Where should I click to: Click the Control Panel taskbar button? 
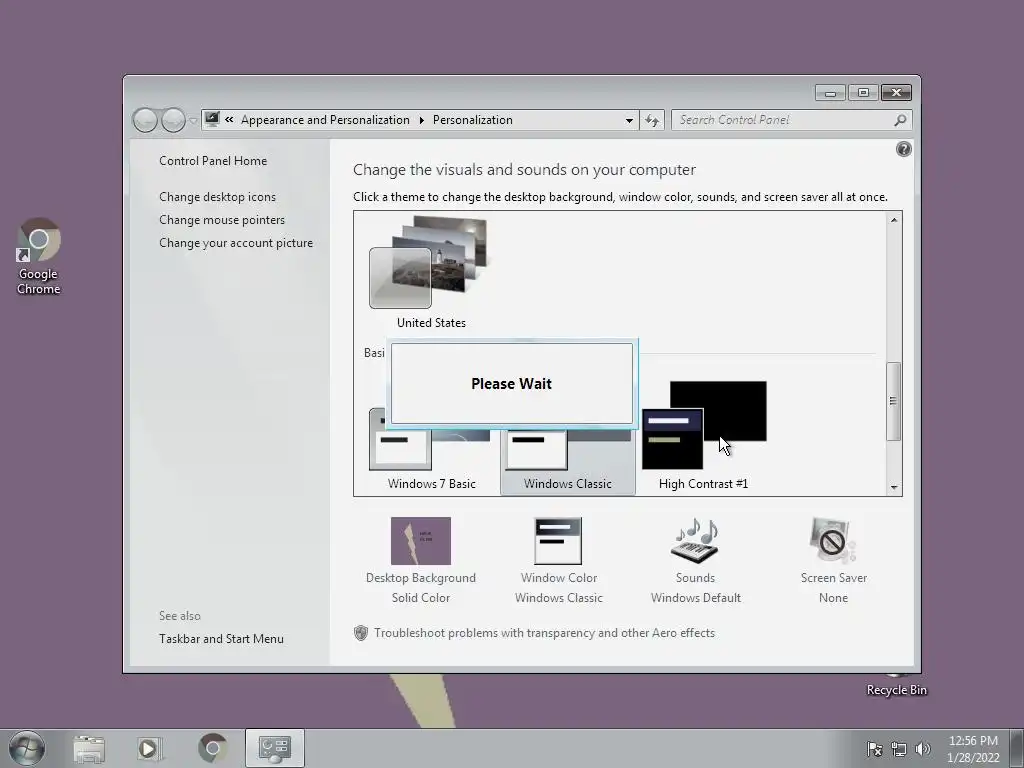[x=274, y=748]
